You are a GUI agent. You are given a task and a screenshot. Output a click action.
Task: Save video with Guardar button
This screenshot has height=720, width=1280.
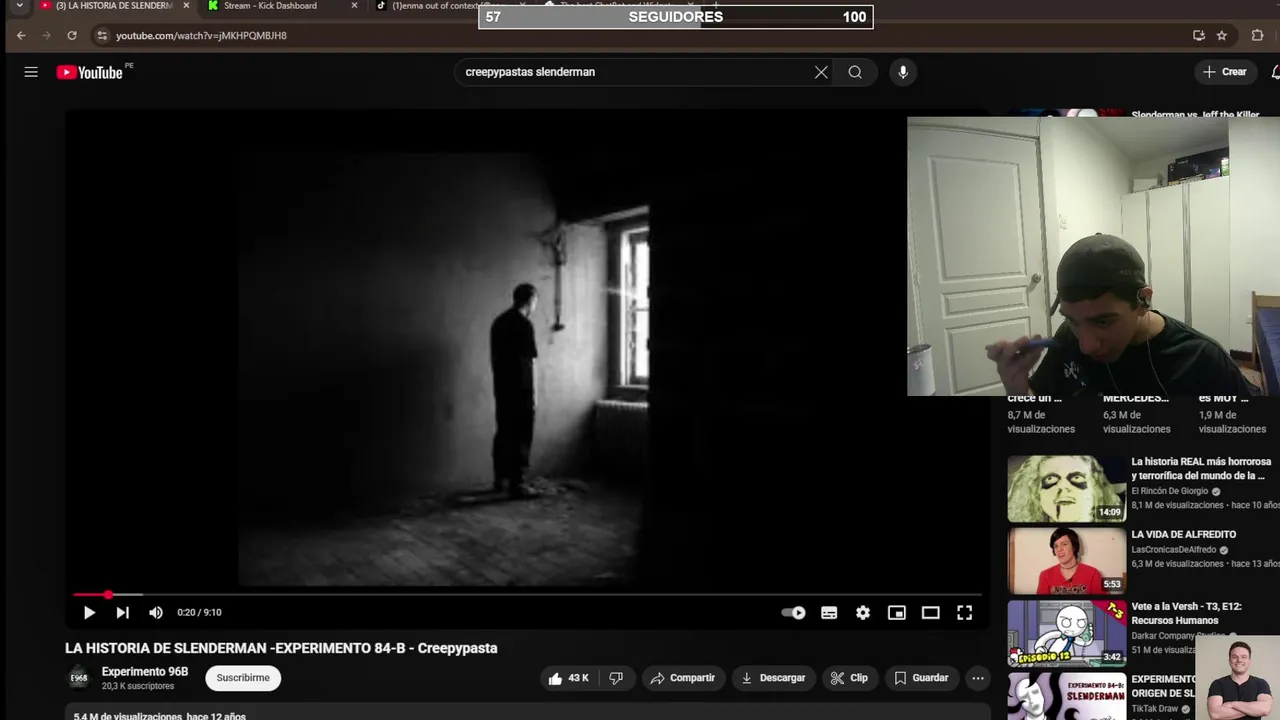pos(921,678)
